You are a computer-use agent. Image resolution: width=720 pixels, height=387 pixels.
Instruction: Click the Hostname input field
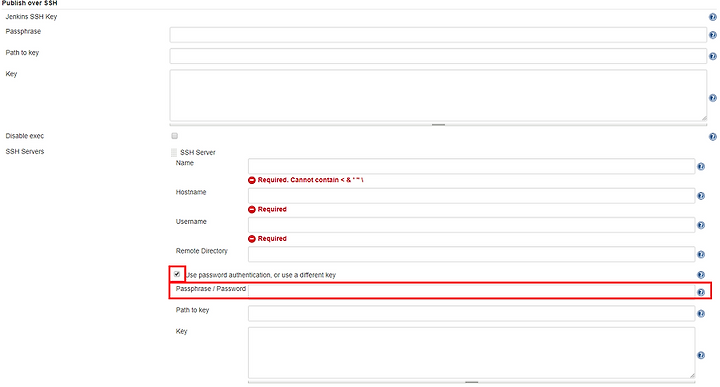pyautogui.click(x=472, y=196)
